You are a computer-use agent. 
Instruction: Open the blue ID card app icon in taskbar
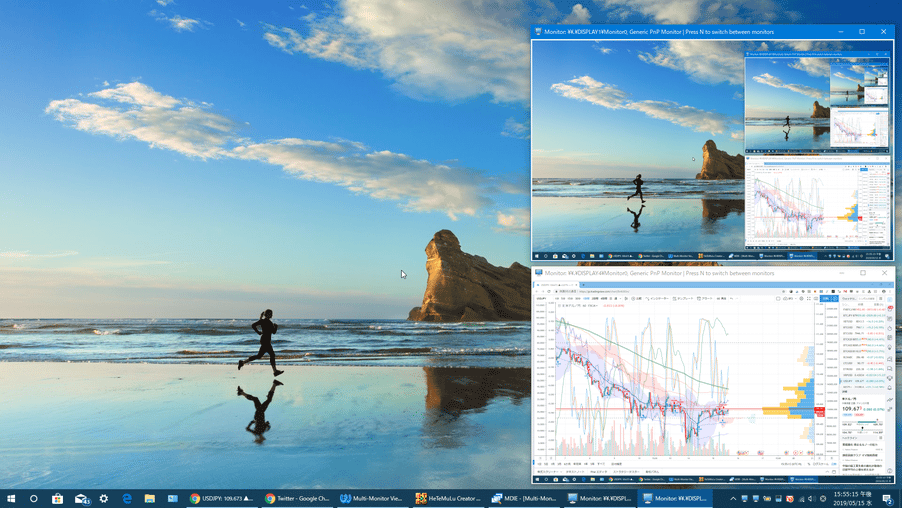173,498
